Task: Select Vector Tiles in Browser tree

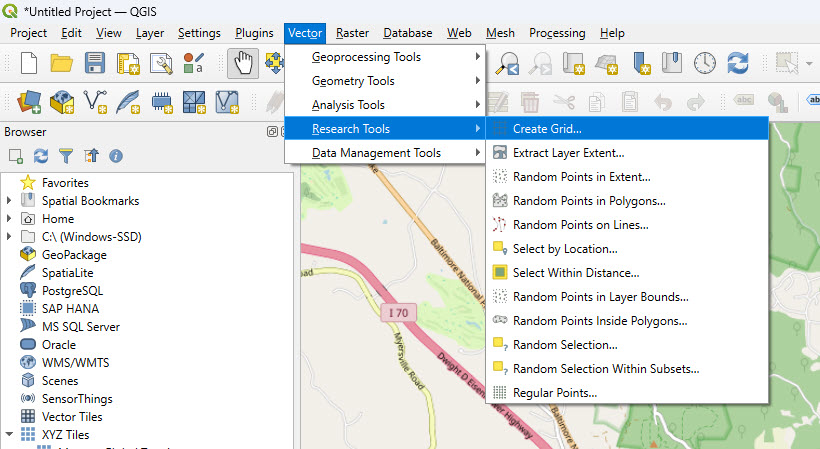Action: click(72, 417)
